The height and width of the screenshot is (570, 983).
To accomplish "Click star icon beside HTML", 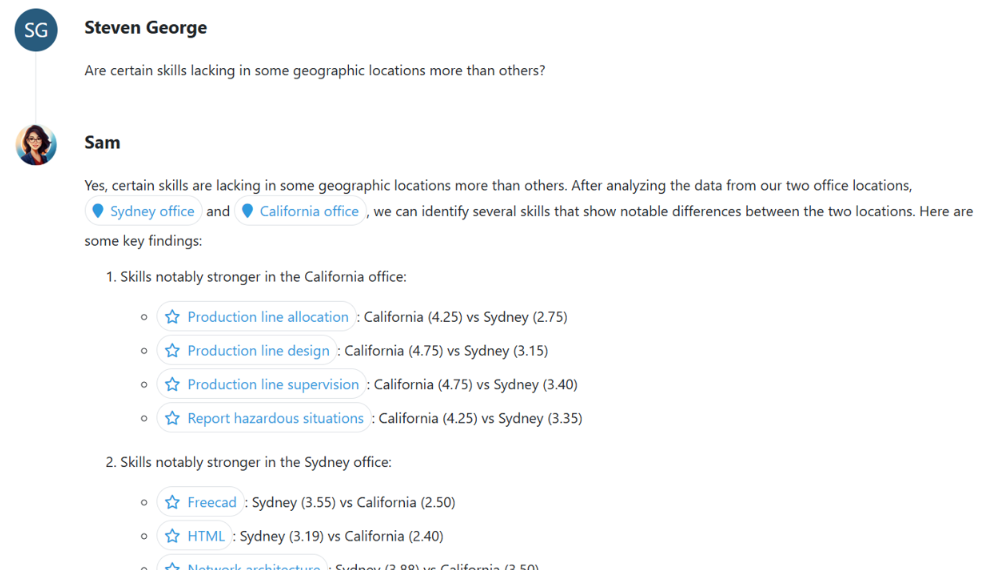I will (x=172, y=537).
